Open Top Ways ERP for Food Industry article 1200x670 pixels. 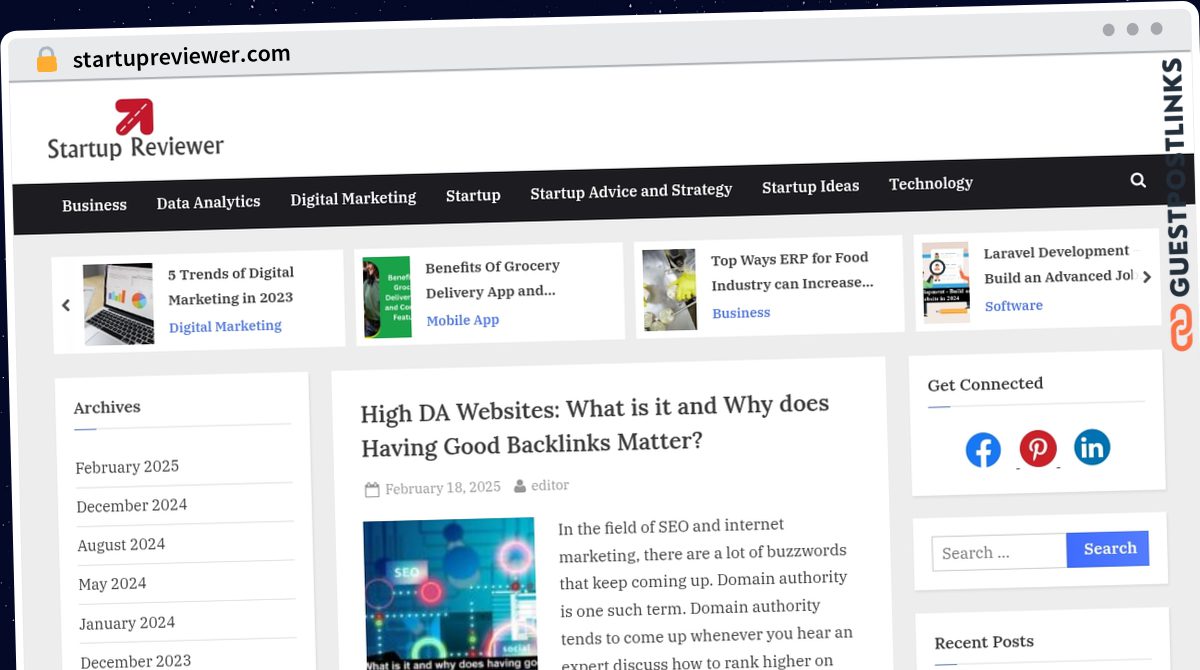(x=792, y=271)
